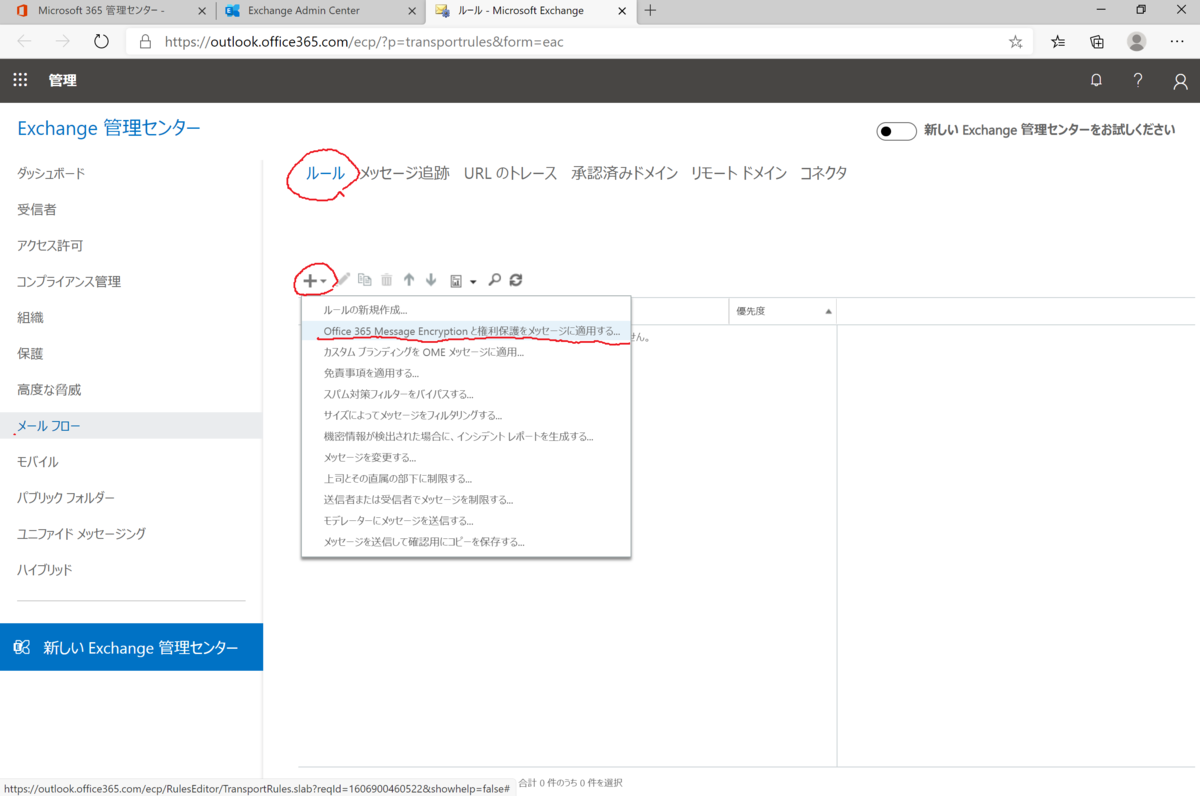This screenshot has height=796, width=1200.
Task: Add page to favorites with star icon
Action: click(x=1016, y=42)
